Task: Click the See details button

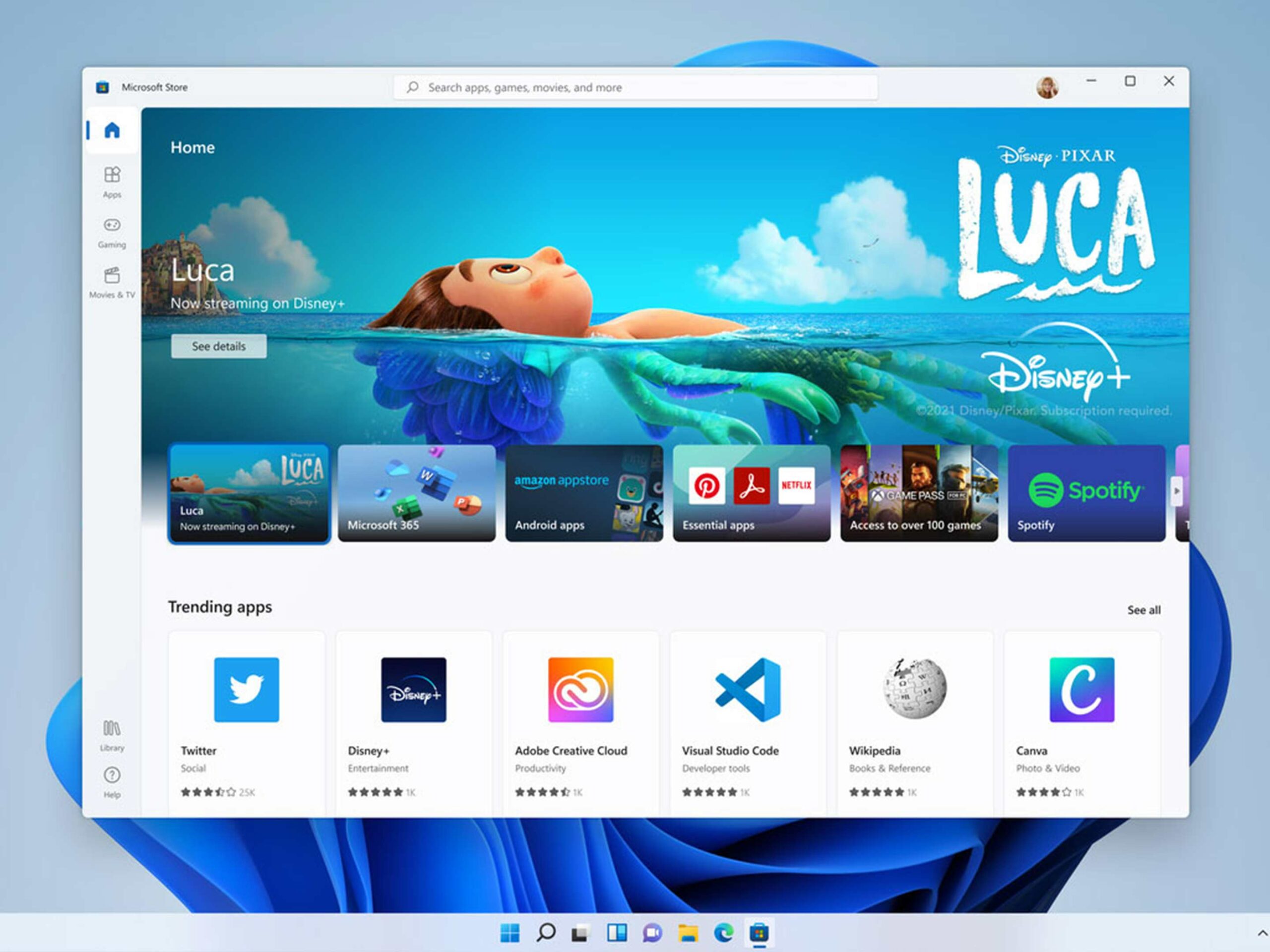Action: click(219, 346)
